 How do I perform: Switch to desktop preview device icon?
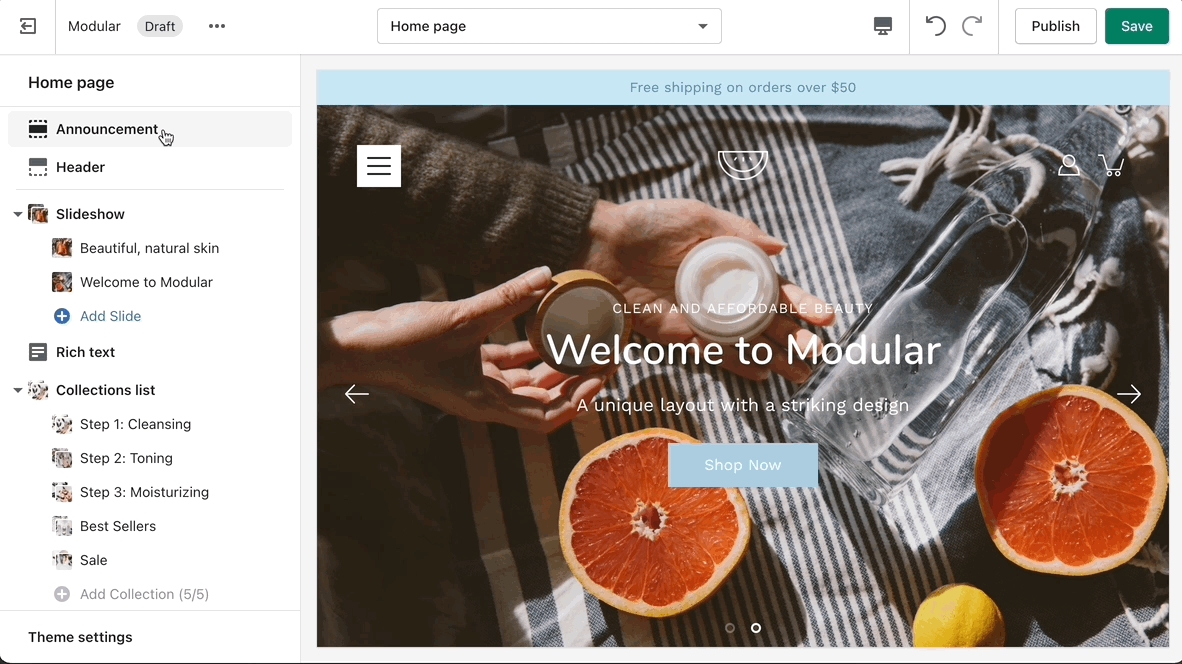point(883,26)
